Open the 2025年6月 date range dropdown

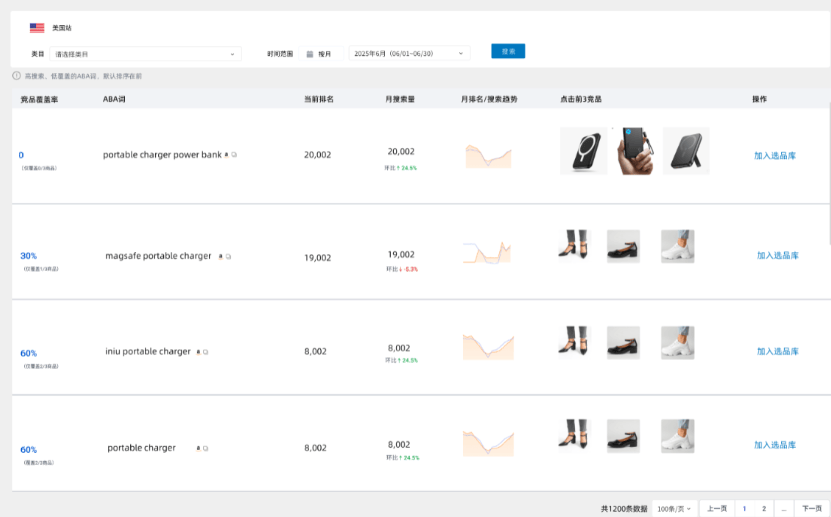tap(408, 54)
